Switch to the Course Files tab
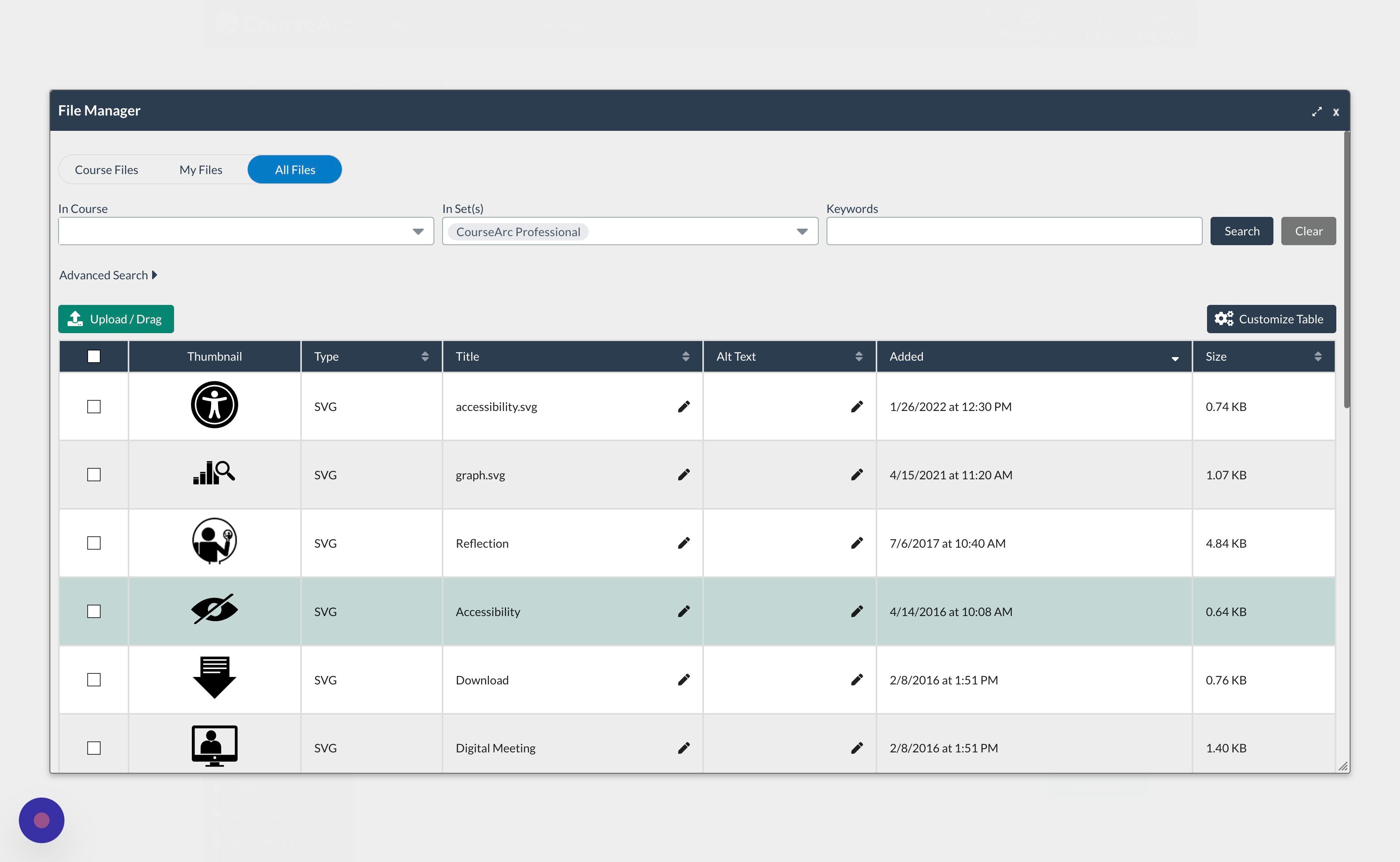 point(106,169)
